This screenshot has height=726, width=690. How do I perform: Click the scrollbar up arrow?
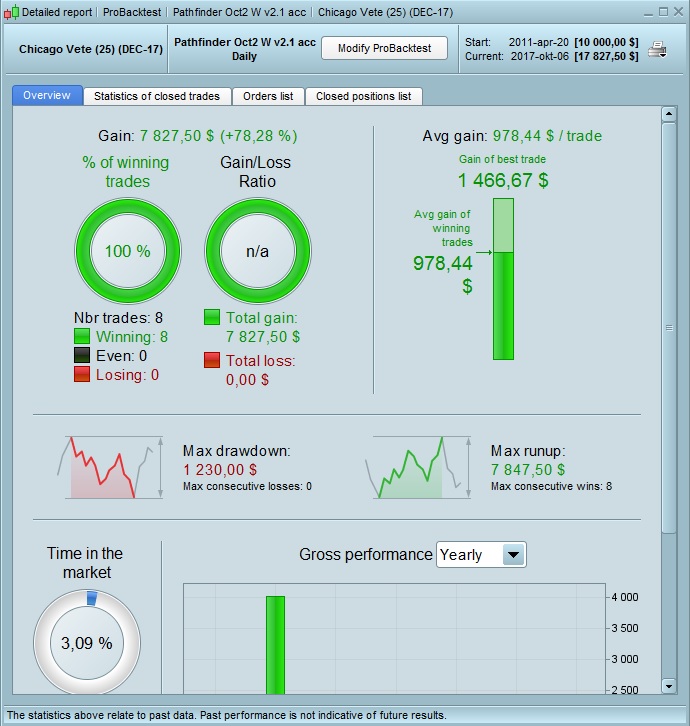669,114
